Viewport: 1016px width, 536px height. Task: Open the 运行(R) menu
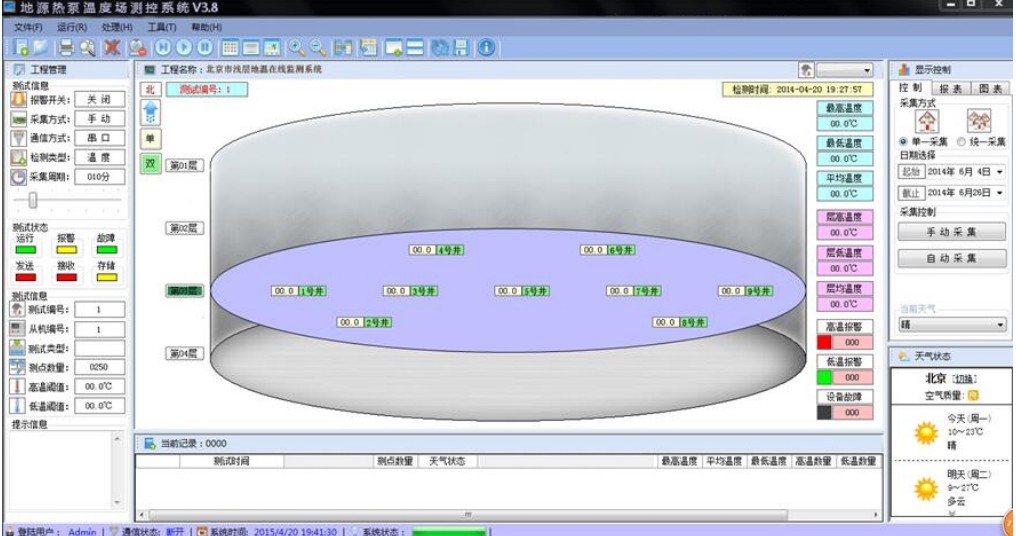(72, 27)
